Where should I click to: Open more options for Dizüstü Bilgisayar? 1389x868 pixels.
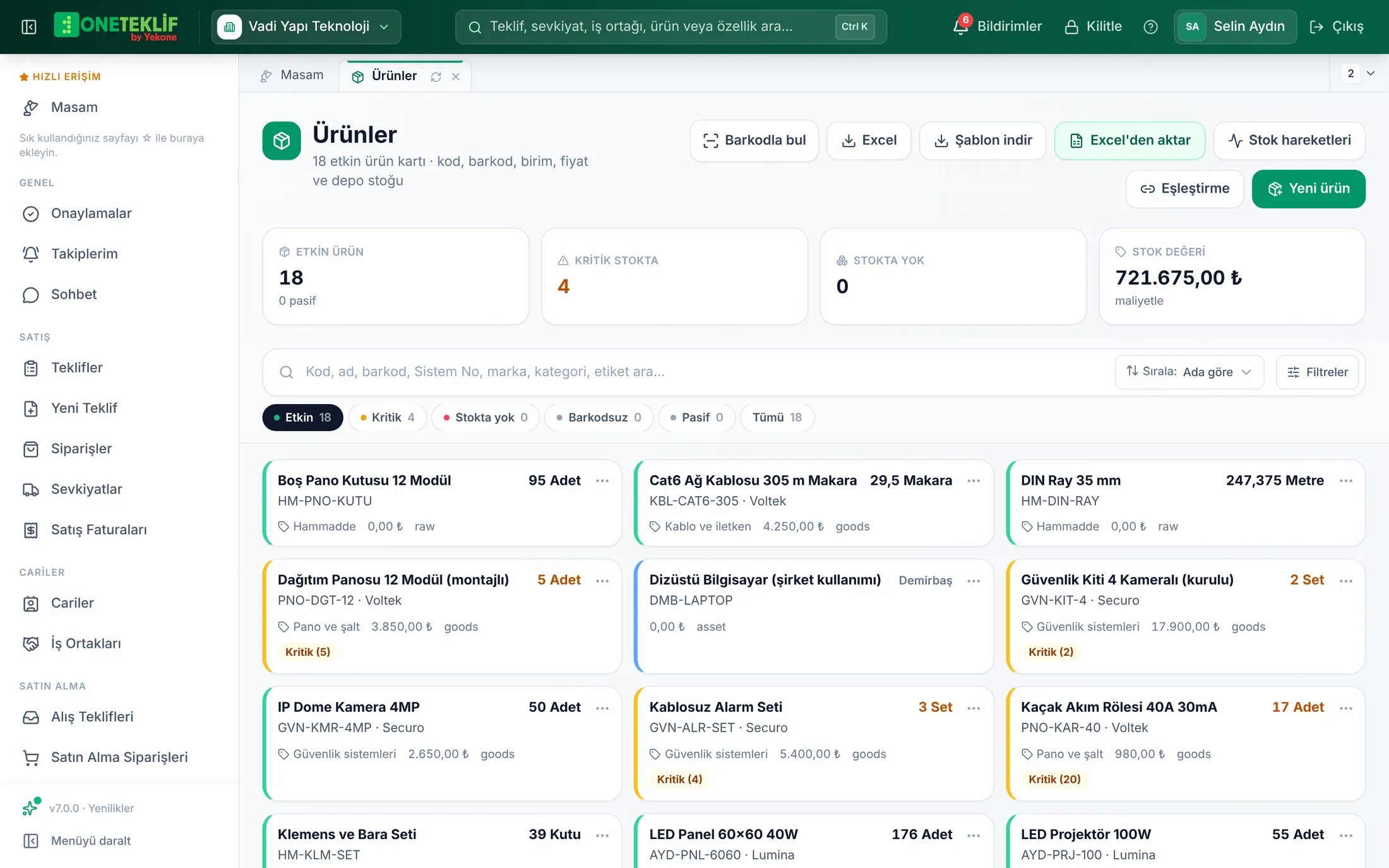coord(974,581)
